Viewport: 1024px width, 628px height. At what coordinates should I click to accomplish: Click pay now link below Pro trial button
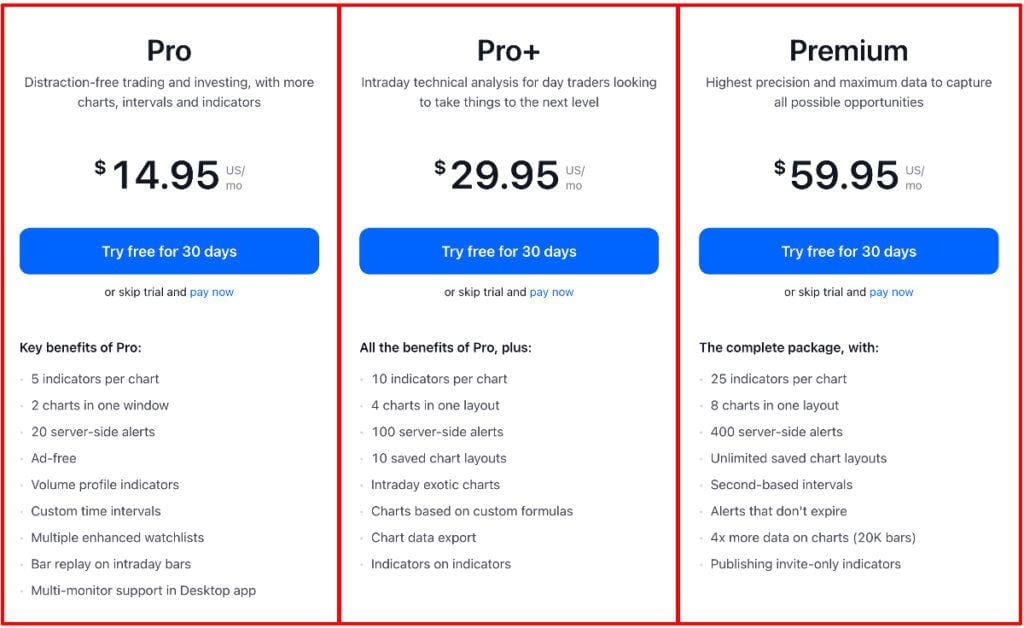pos(211,292)
